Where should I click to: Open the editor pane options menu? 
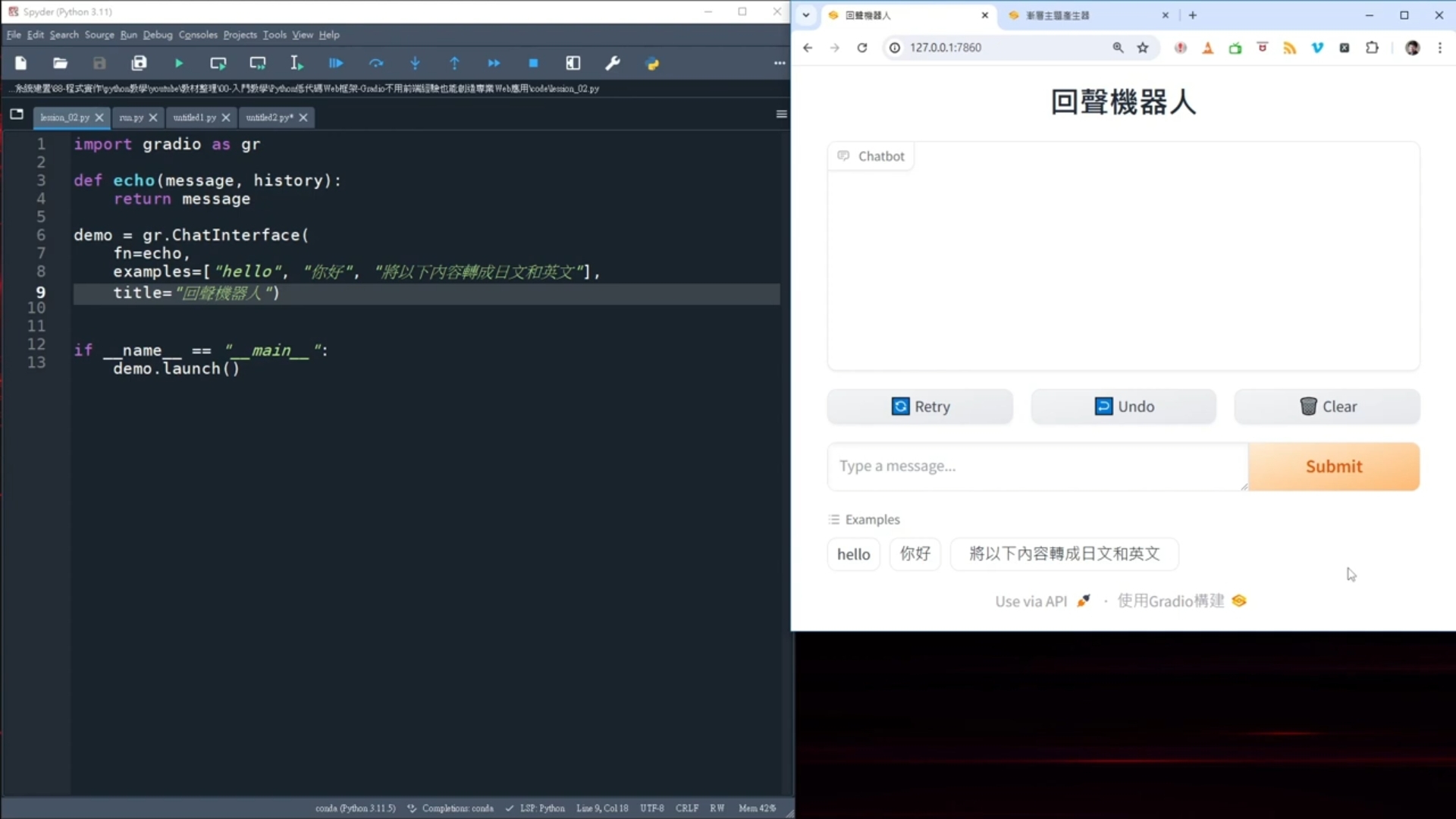781,115
